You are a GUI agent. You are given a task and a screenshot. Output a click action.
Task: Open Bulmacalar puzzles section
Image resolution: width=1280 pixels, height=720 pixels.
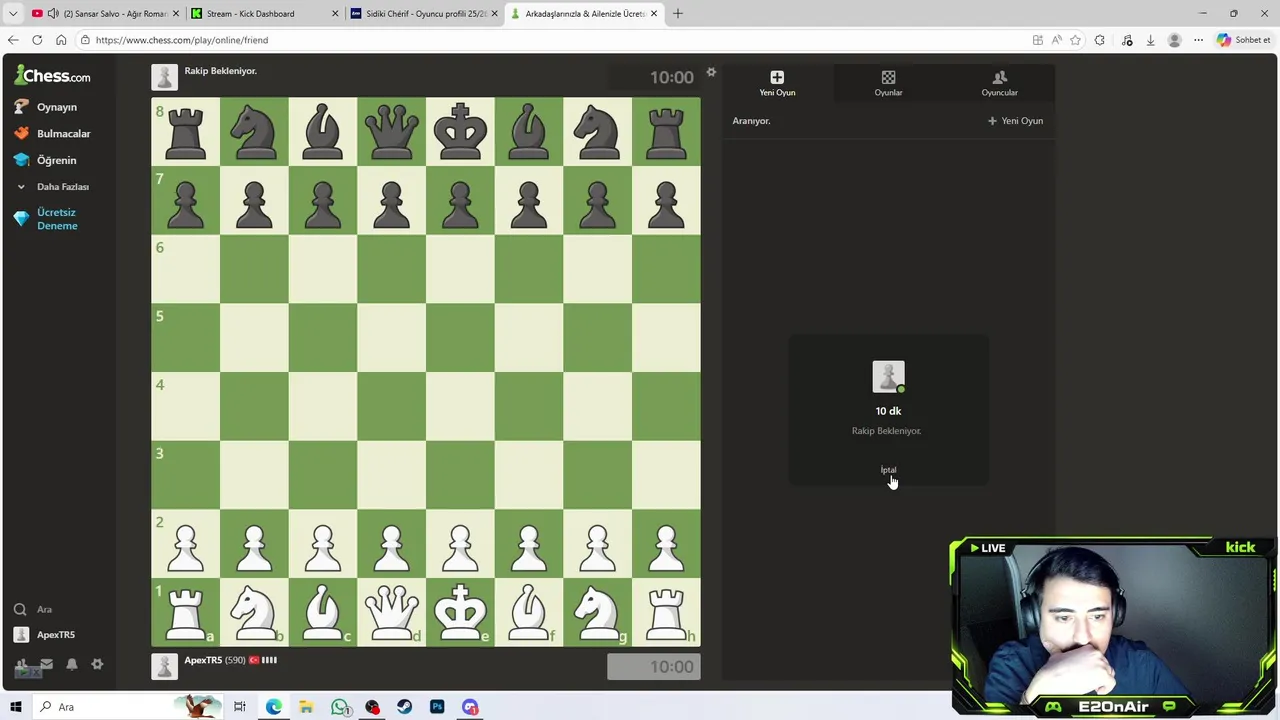point(52,133)
